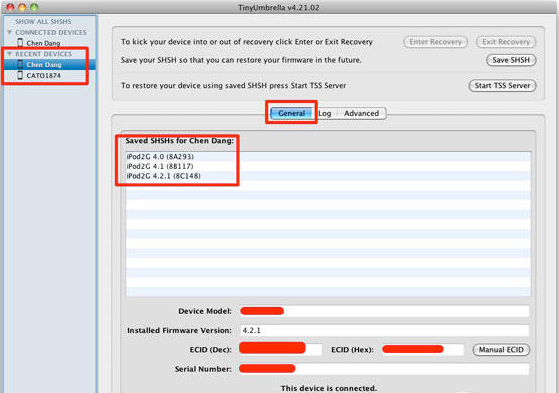This screenshot has height=393, width=559.
Task: Click the CATO1874 device icon
Action: [x=20, y=75]
